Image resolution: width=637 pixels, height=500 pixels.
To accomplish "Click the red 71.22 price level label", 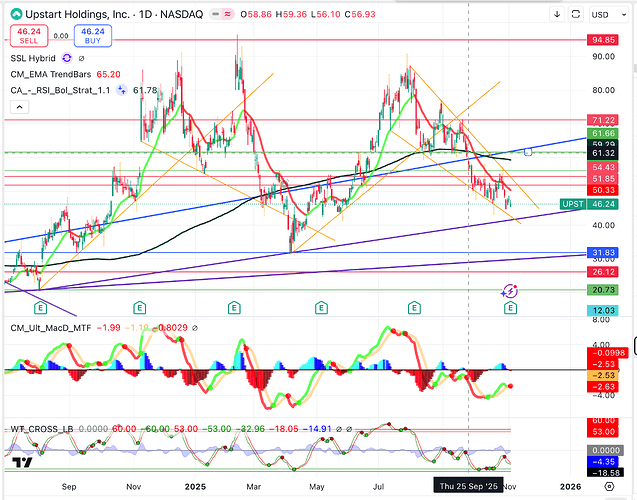I will [603, 120].
